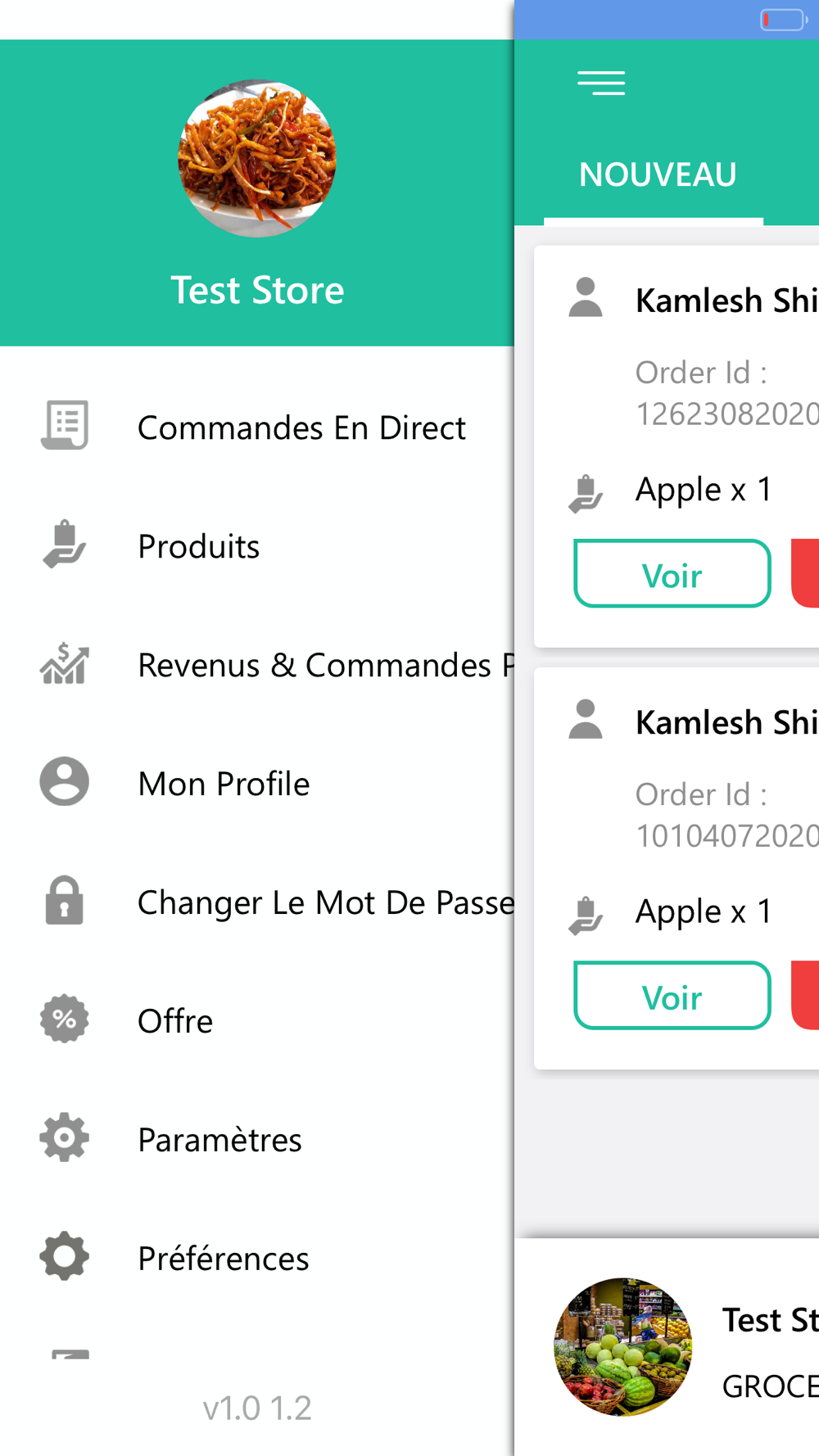Tap the hamburger menu icon

tap(601, 83)
